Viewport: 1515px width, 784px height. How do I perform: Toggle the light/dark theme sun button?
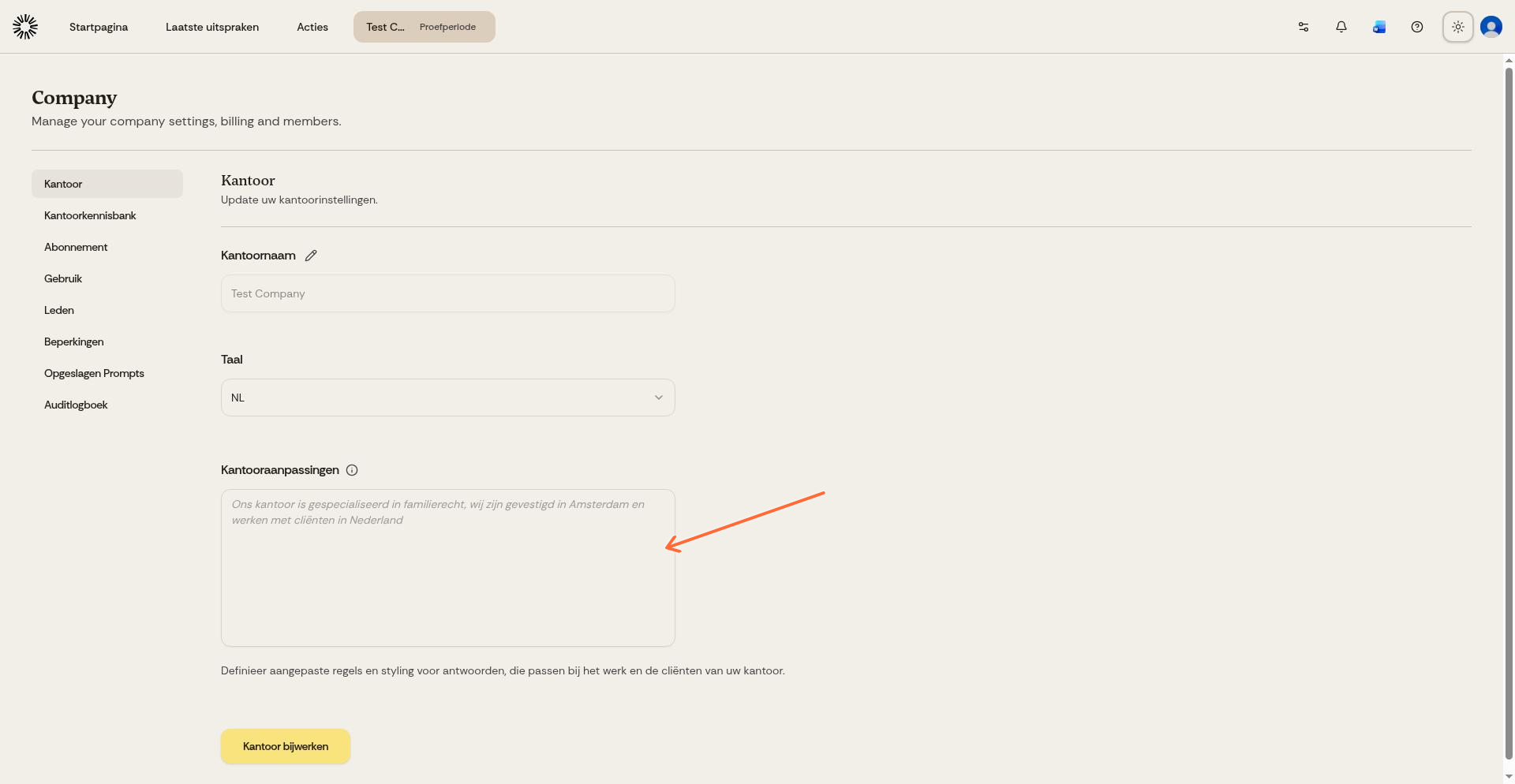pos(1458,27)
